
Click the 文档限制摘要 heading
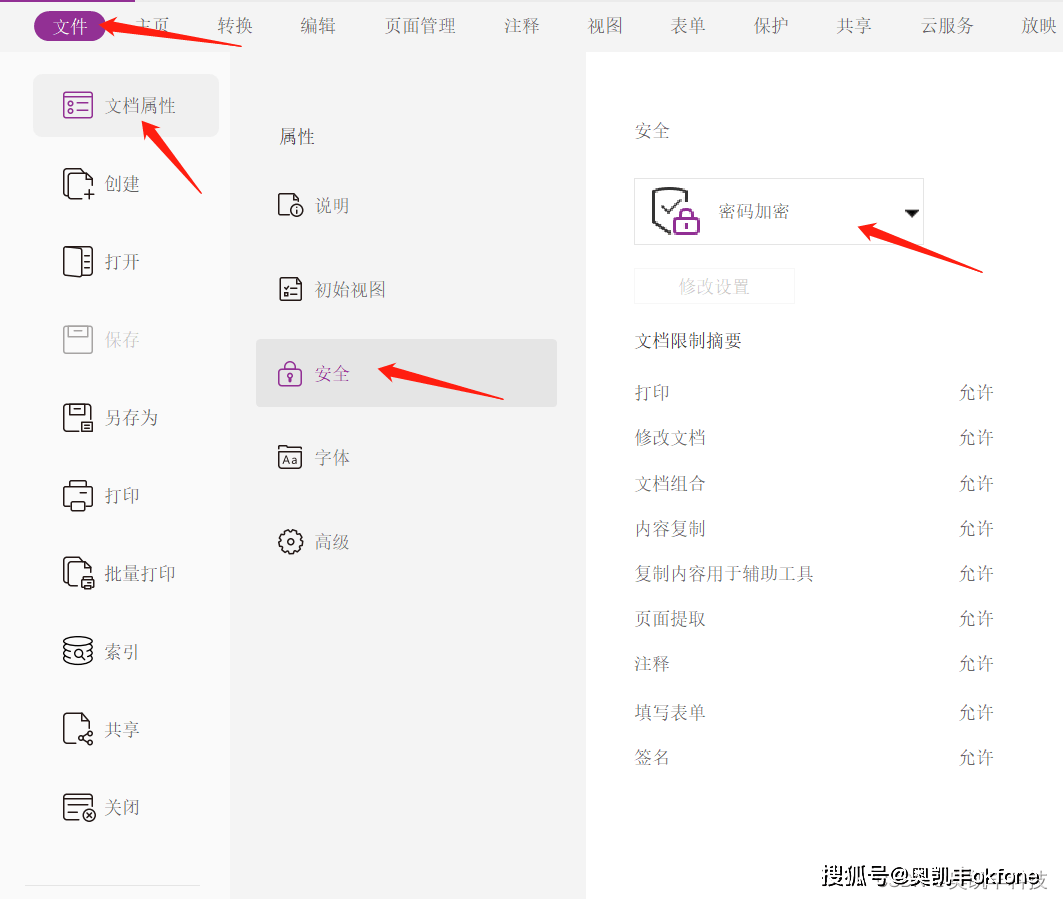(688, 340)
